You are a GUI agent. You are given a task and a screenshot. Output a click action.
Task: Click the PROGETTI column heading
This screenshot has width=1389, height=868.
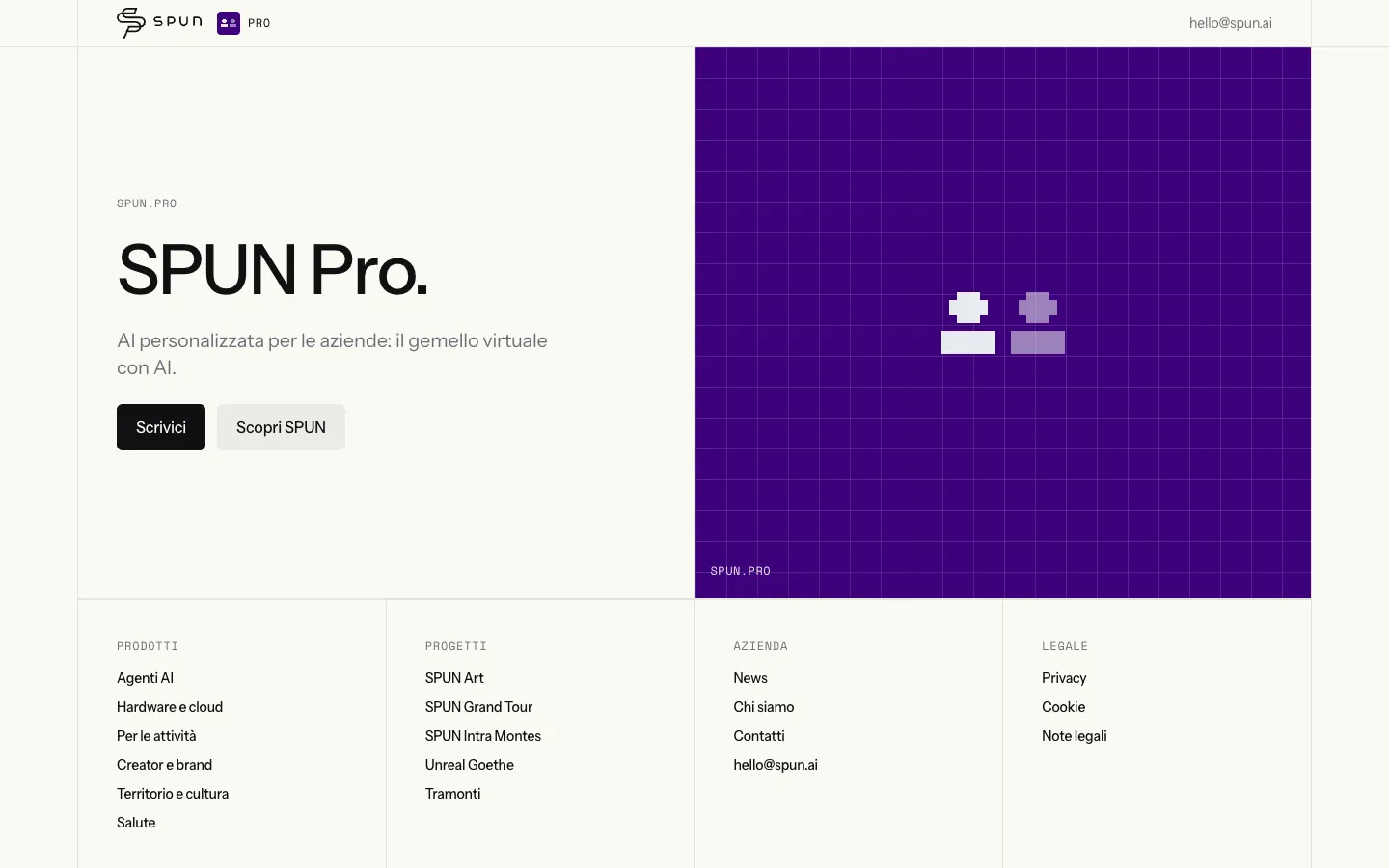[456, 646]
